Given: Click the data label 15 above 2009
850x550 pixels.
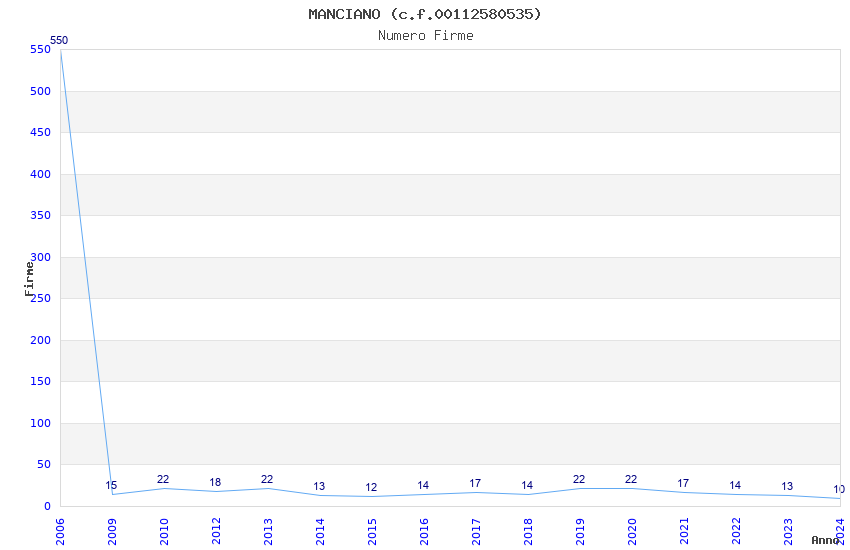Looking at the screenshot, I should (111, 485).
